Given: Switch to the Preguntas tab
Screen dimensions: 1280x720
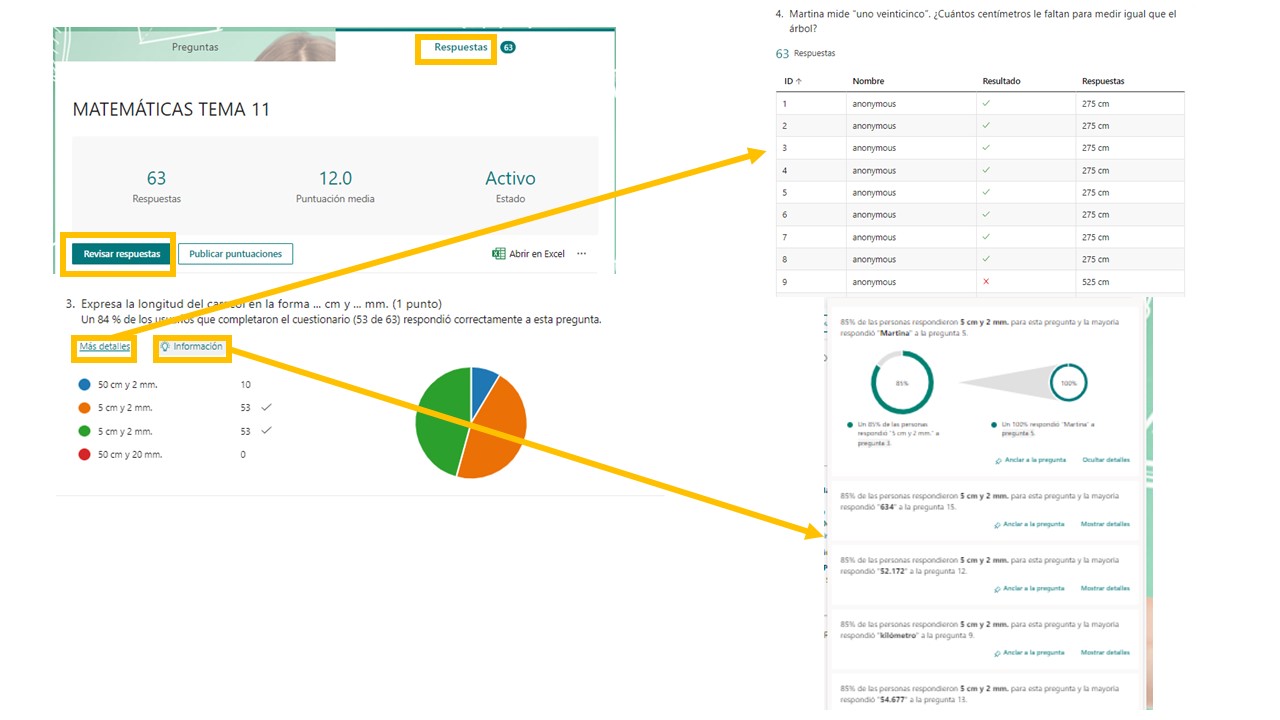Looking at the screenshot, I should click(x=195, y=47).
